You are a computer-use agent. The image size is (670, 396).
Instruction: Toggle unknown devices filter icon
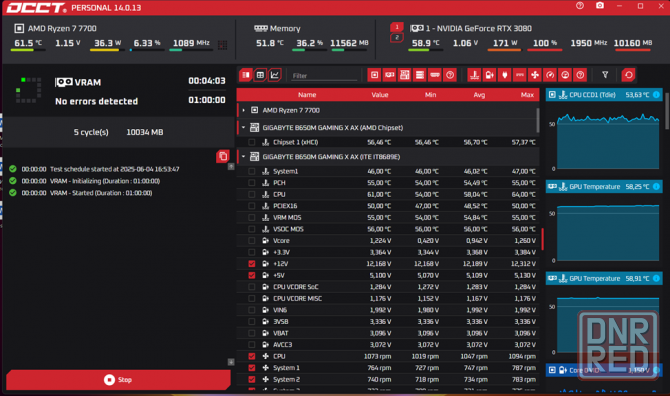[x=450, y=75]
